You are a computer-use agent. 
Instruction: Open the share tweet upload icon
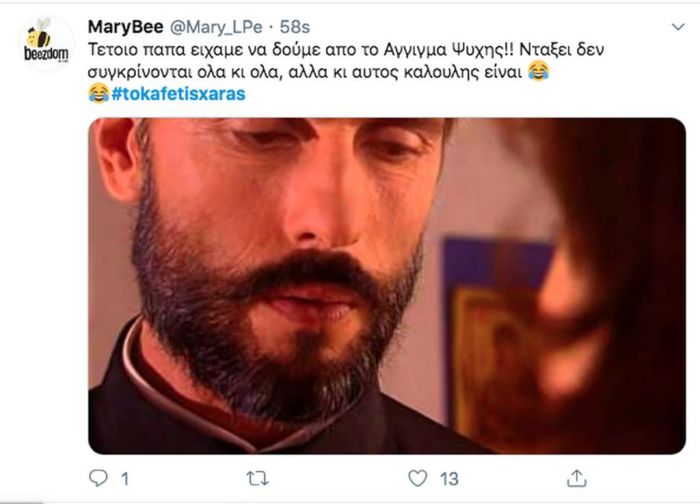576,478
